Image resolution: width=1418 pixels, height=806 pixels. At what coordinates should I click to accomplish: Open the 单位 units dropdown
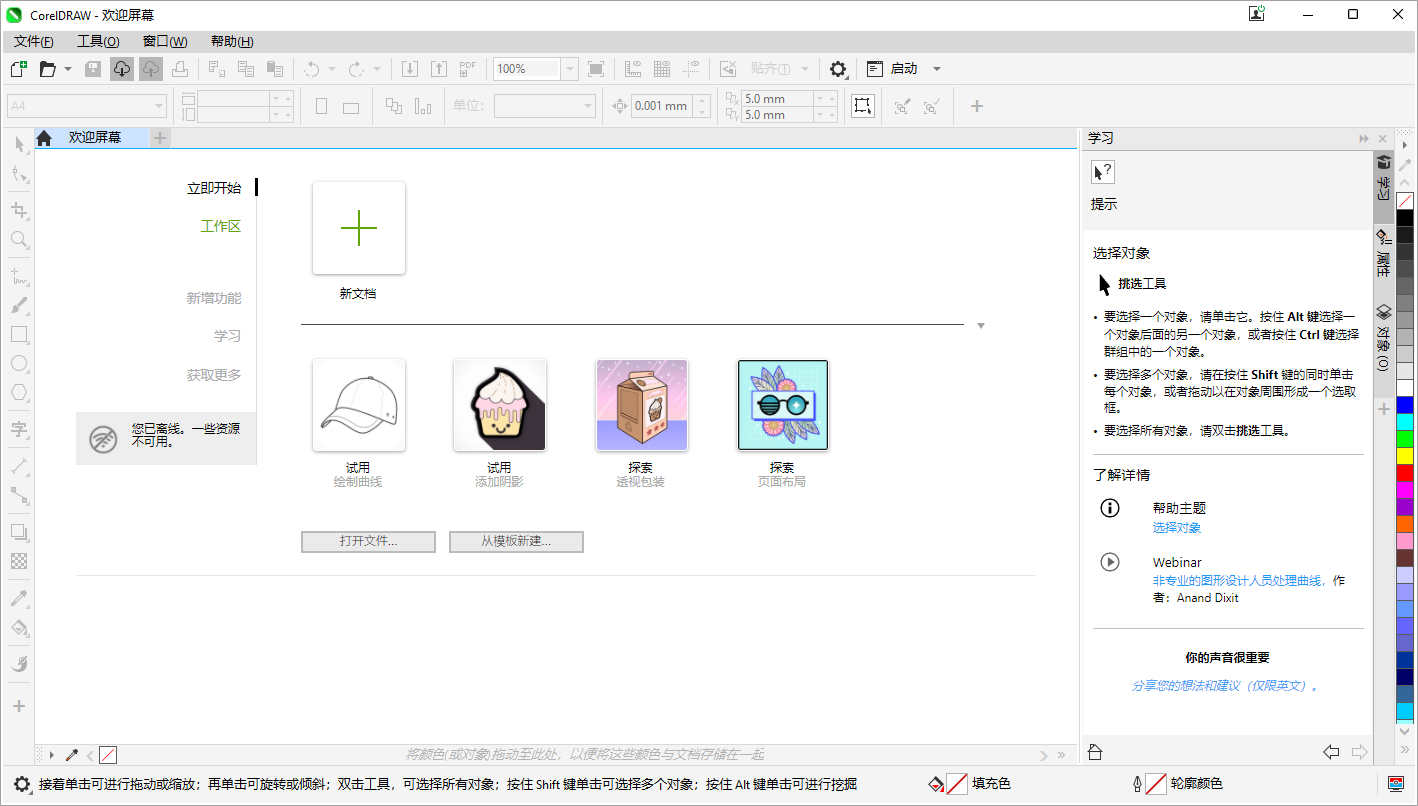click(x=588, y=106)
